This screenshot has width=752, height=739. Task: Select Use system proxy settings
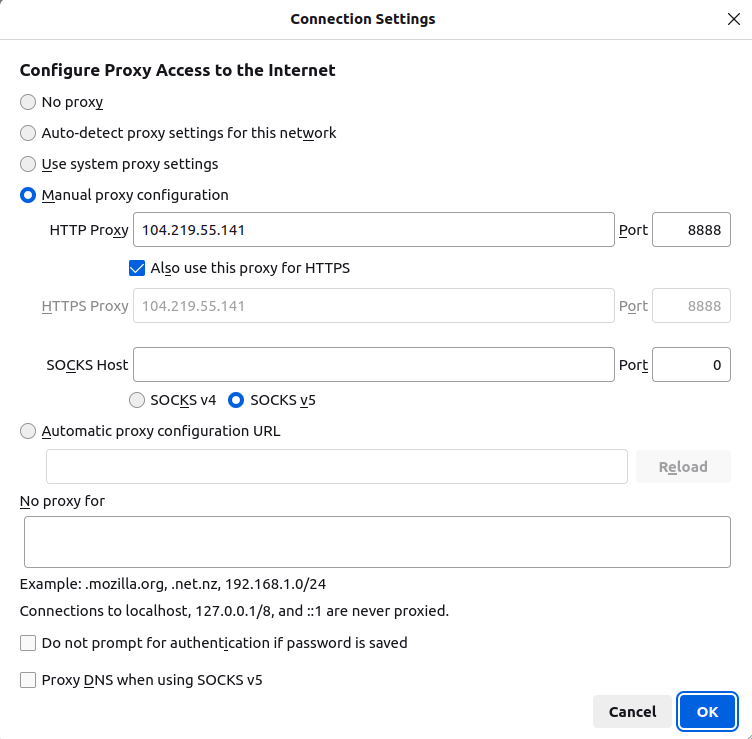28,164
